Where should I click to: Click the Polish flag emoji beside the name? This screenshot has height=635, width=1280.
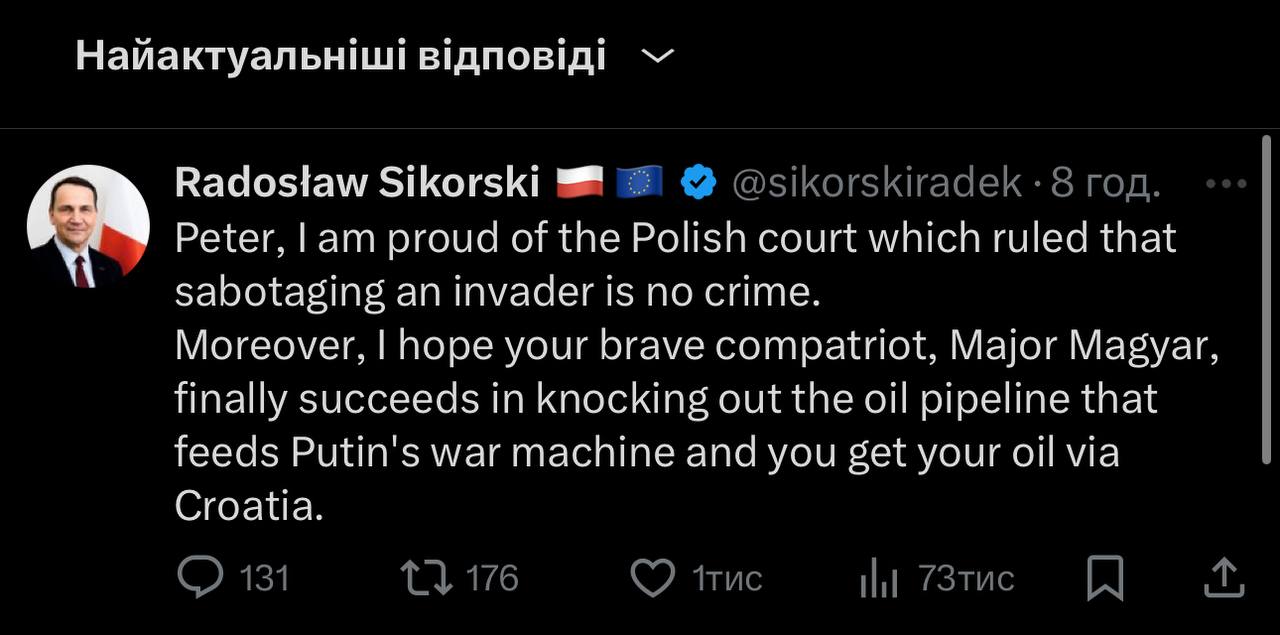[x=580, y=183]
